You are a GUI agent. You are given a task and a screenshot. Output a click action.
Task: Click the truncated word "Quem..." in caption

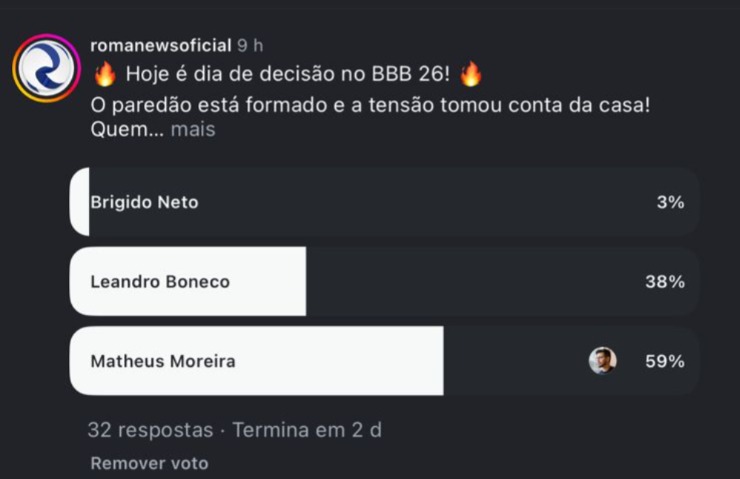tap(126, 130)
